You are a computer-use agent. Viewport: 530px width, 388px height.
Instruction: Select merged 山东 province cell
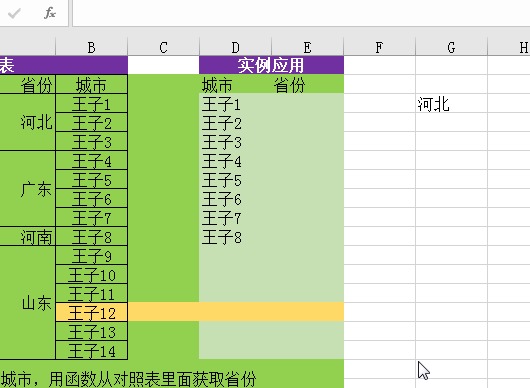27,302
